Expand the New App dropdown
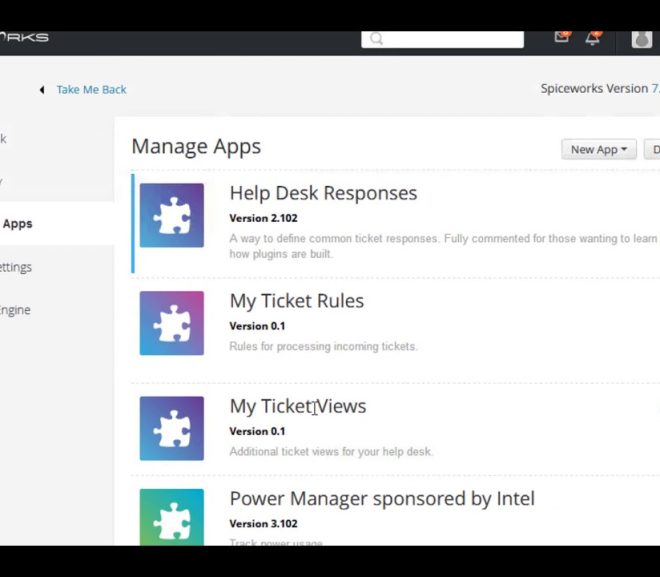 pos(599,149)
